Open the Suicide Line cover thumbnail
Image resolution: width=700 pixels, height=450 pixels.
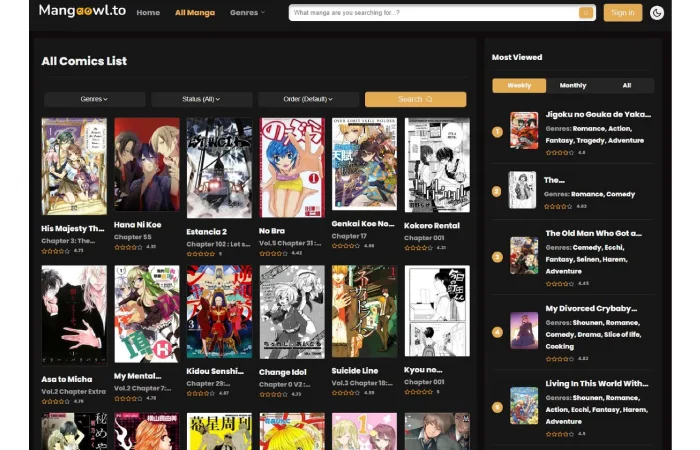(364, 311)
